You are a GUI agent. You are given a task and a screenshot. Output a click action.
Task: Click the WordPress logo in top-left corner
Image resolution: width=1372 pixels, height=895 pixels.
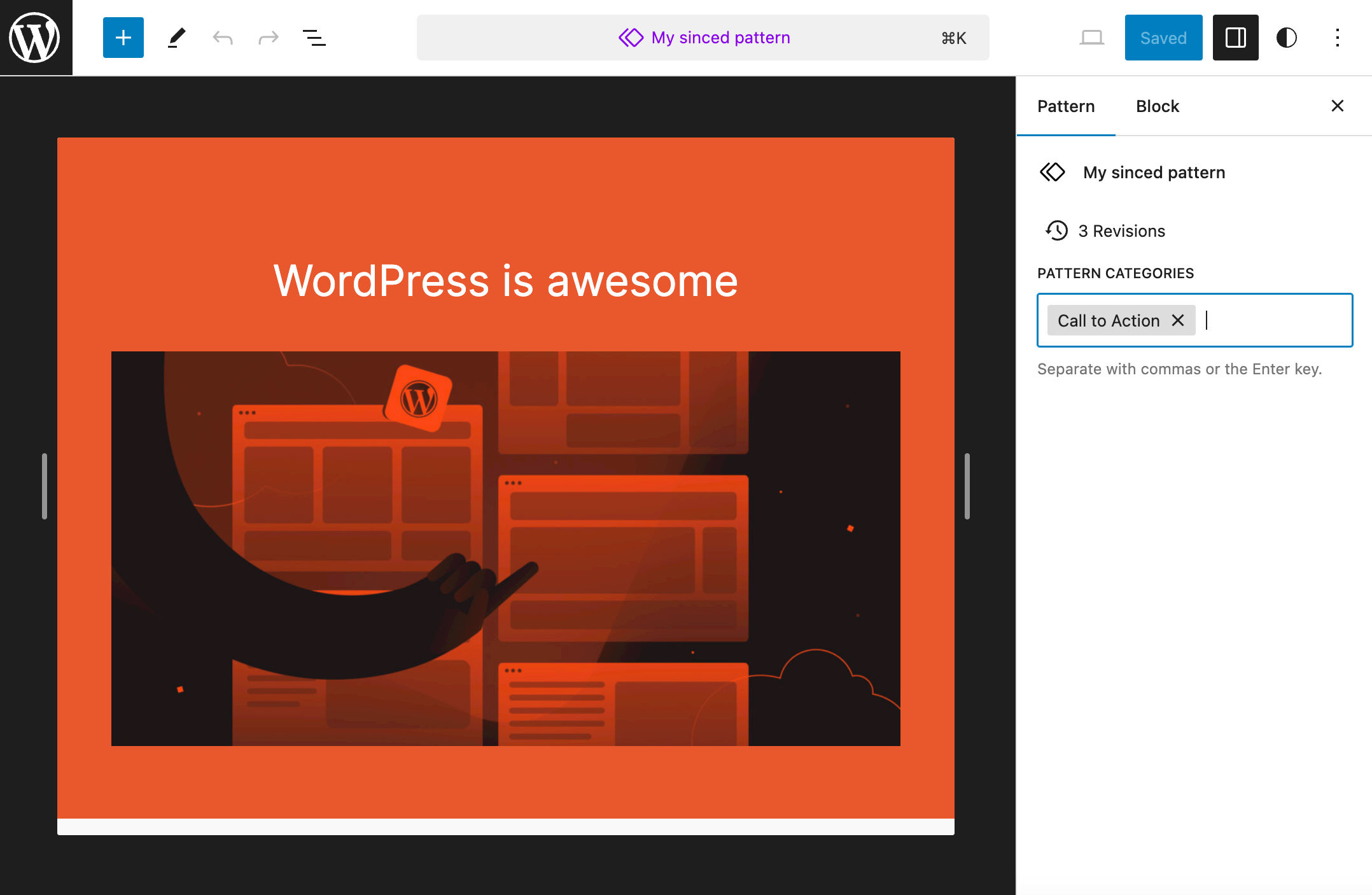coord(36,38)
